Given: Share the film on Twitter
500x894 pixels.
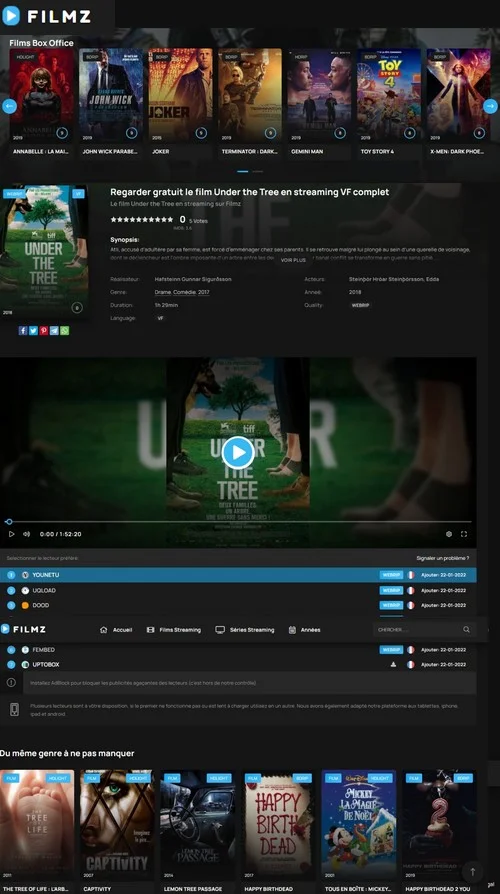Looking at the screenshot, I should point(33,331).
